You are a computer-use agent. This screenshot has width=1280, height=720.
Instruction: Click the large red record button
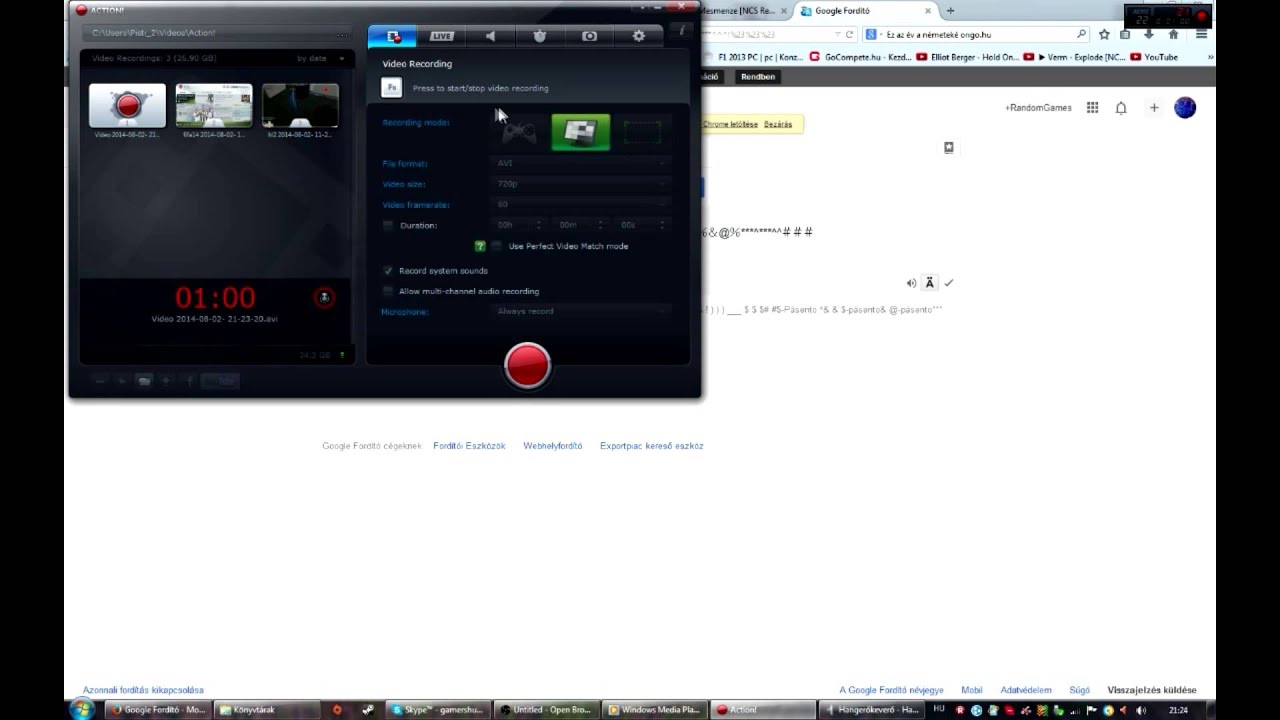pyautogui.click(x=527, y=365)
